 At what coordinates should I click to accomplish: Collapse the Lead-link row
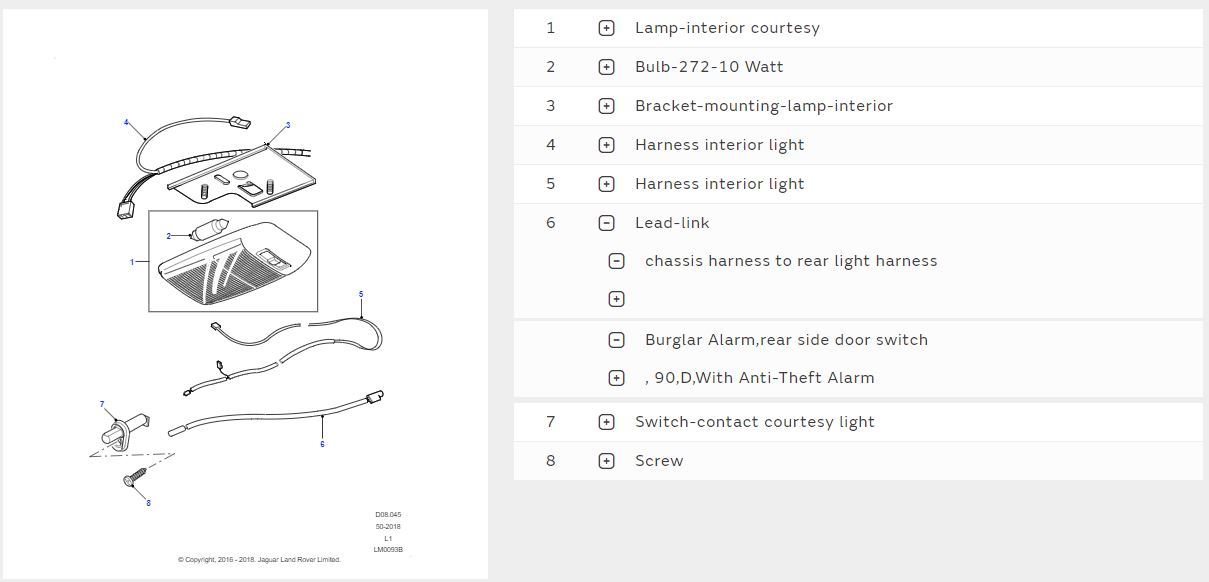pos(606,223)
